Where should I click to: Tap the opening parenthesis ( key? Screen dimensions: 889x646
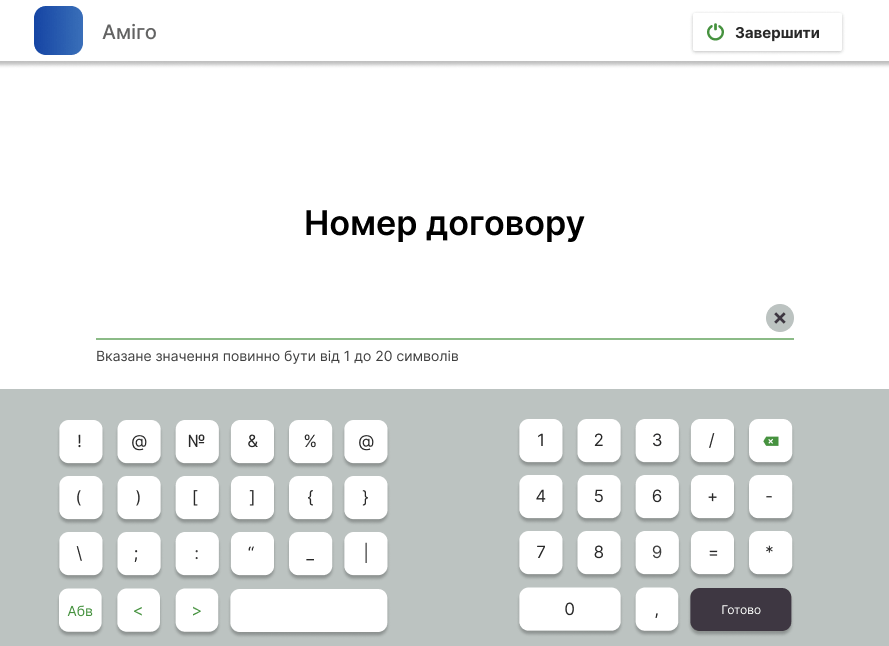[81, 497]
